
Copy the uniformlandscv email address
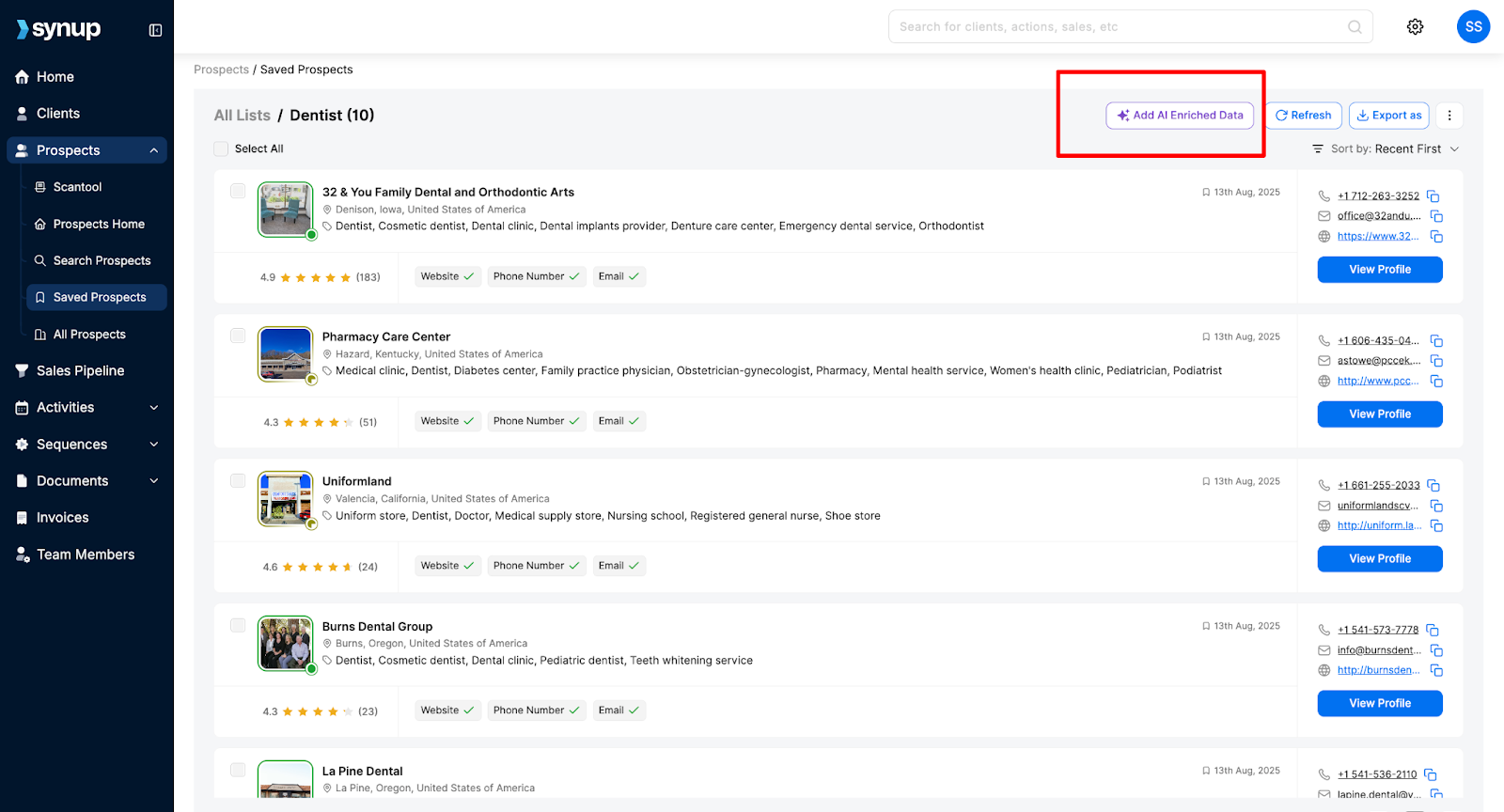[x=1436, y=506]
